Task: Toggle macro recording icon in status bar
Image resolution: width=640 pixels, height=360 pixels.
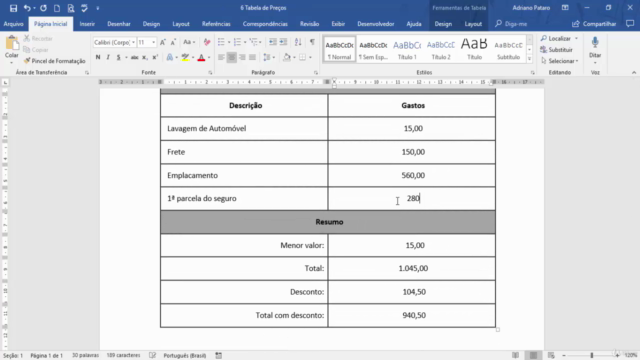Action: [219, 356]
